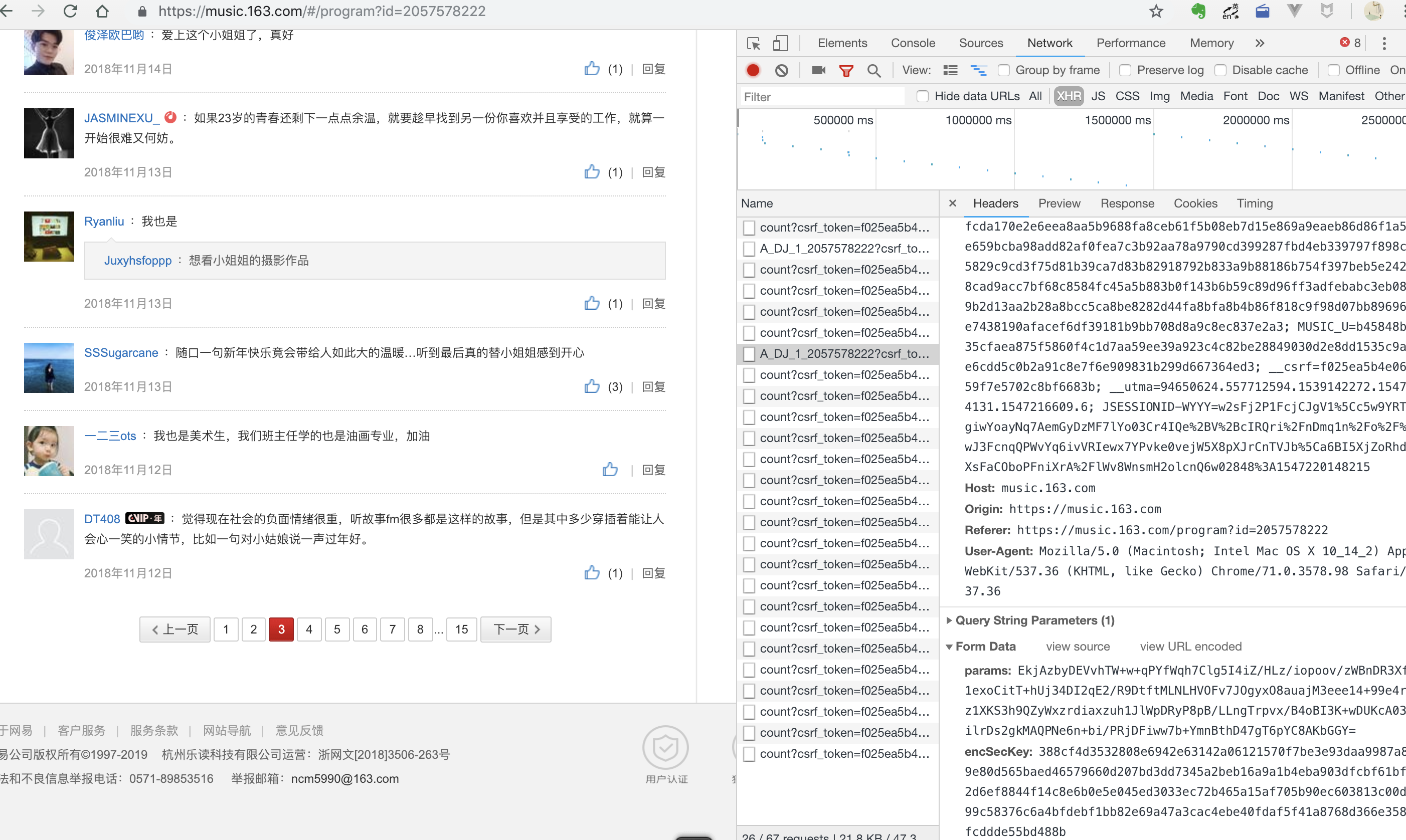Close the request details pane

[x=952, y=203]
